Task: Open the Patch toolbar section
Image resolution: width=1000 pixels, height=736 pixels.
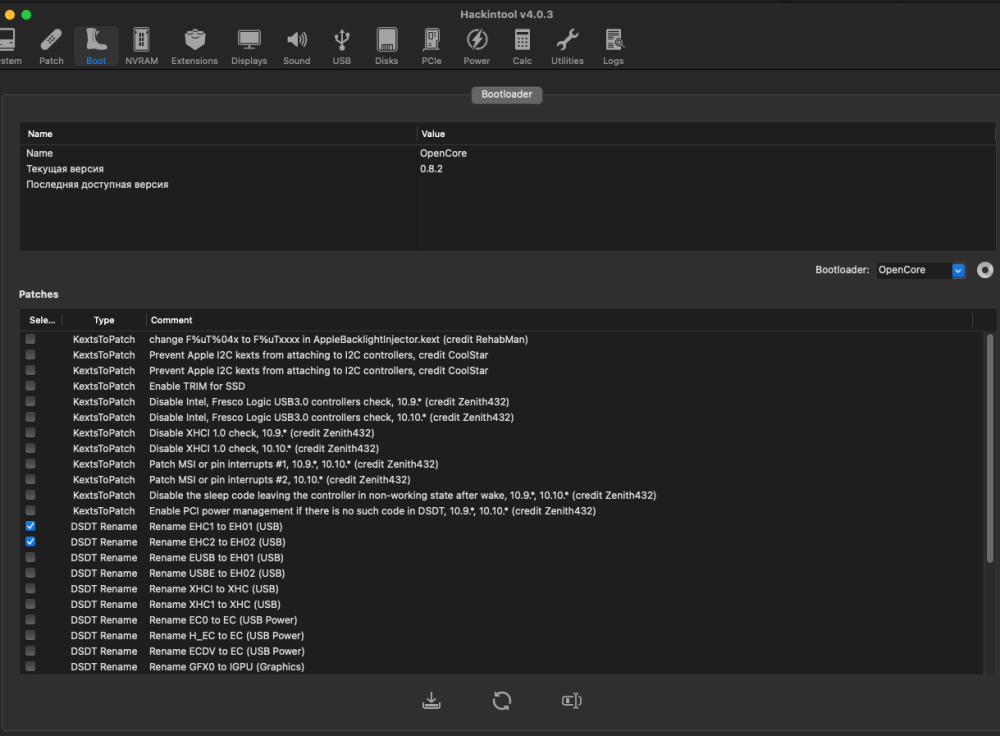Action: coord(51,47)
